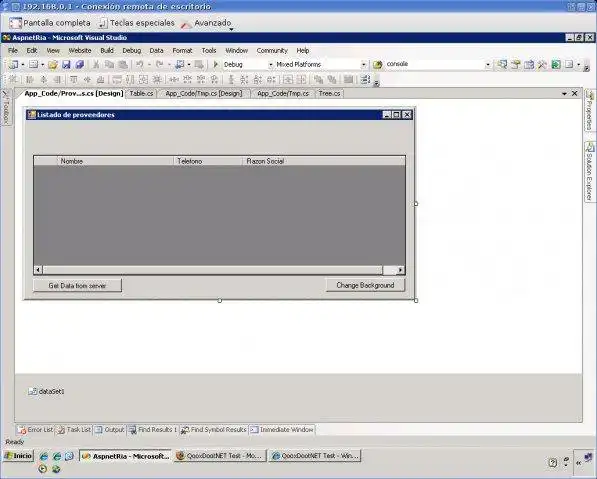Click the Change Background button
Image resolution: width=597 pixels, height=479 pixels.
(365, 285)
